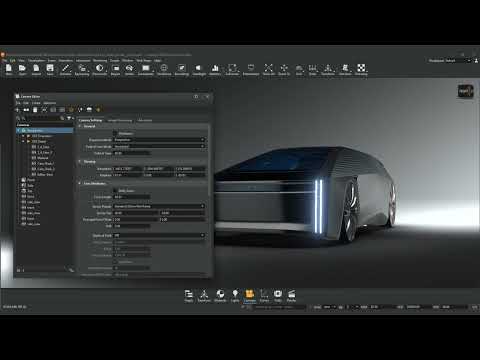The width and height of the screenshot is (480, 360).
Task: Open the Field of View Mode dropdown
Action: click(159, 146)
